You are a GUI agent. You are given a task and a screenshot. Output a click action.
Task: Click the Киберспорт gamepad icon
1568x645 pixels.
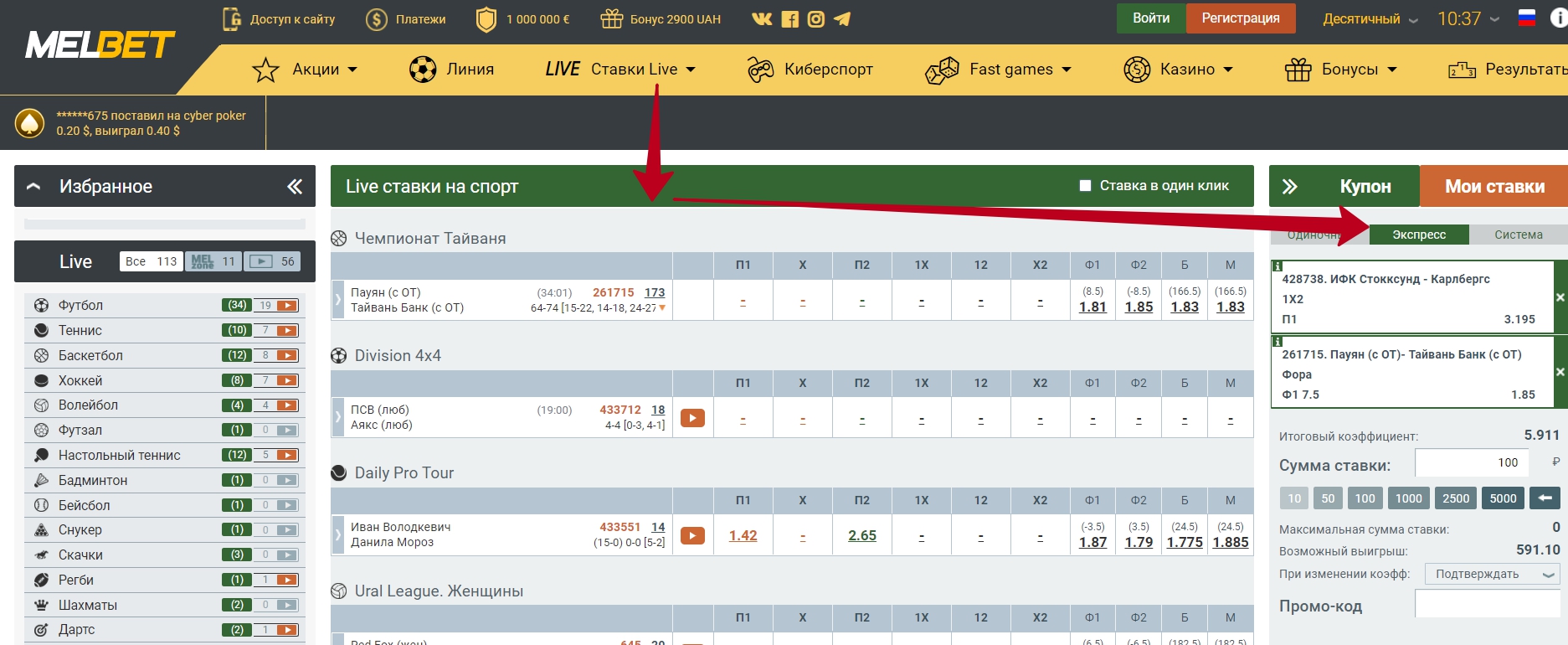(760, 70)
